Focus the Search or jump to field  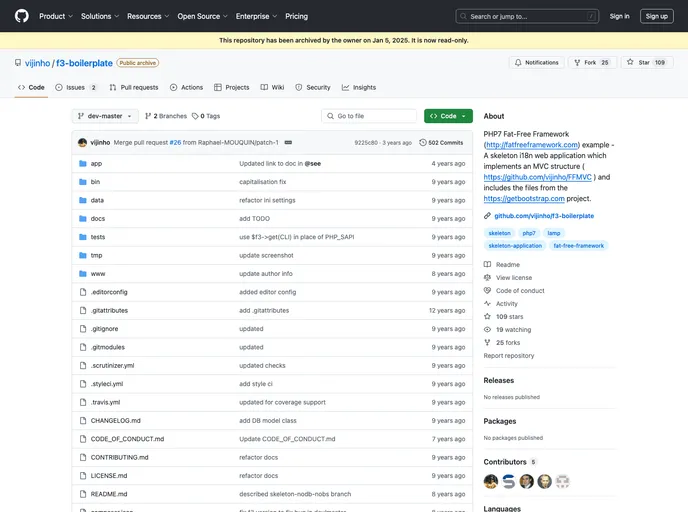527,16
